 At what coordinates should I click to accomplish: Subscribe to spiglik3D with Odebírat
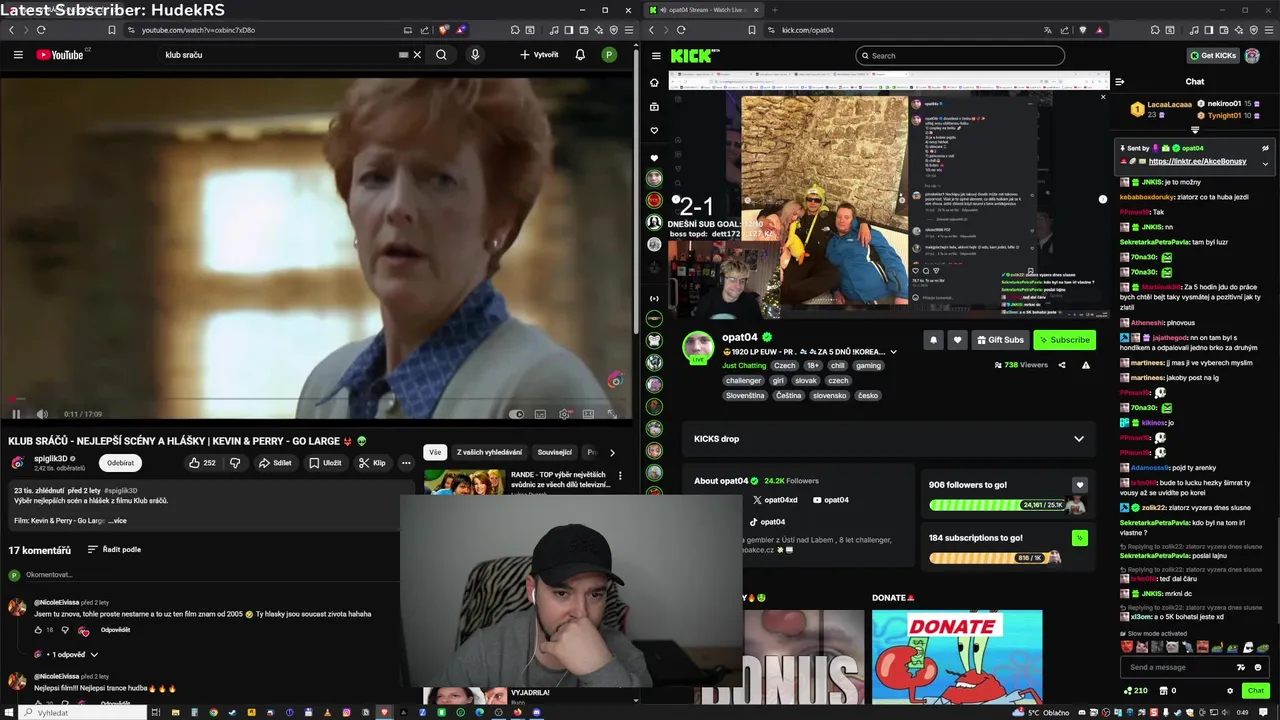[x=120, y=463]
